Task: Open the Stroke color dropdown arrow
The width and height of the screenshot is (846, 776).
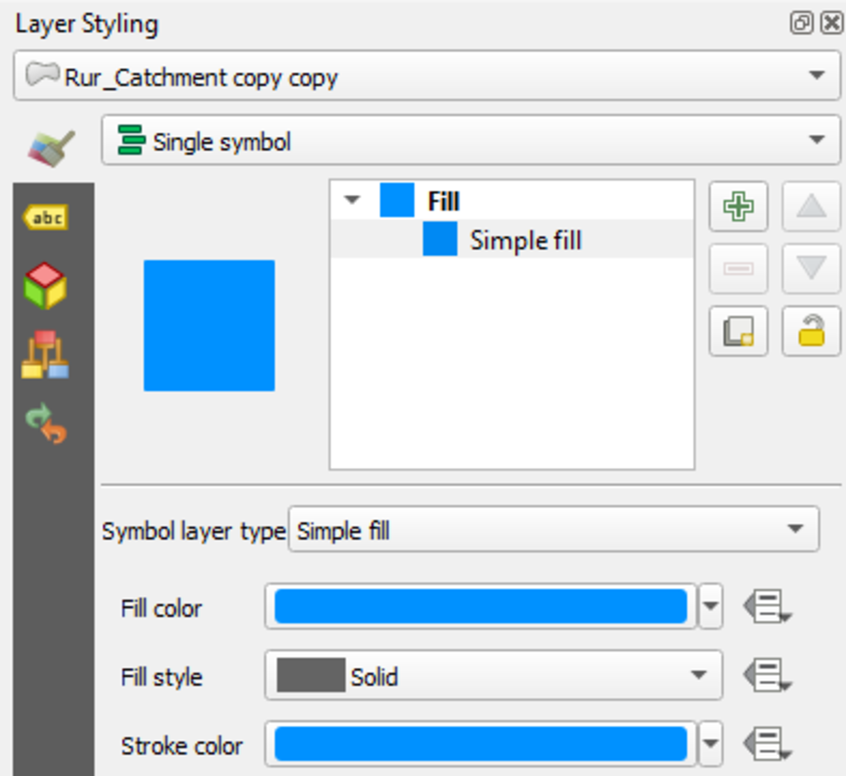Action: click(711, 744)
